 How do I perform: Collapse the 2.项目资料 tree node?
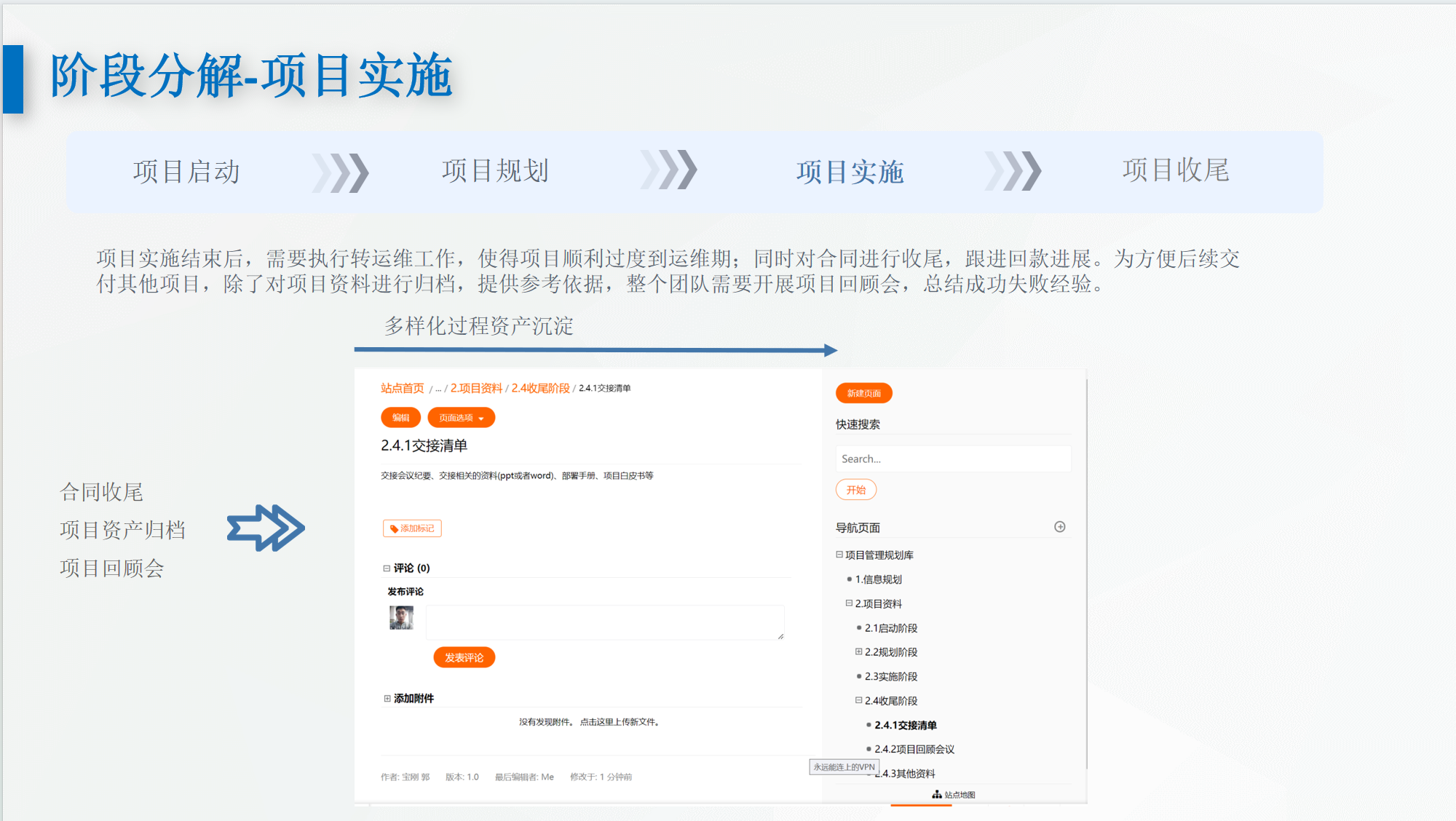click(849, 603)
